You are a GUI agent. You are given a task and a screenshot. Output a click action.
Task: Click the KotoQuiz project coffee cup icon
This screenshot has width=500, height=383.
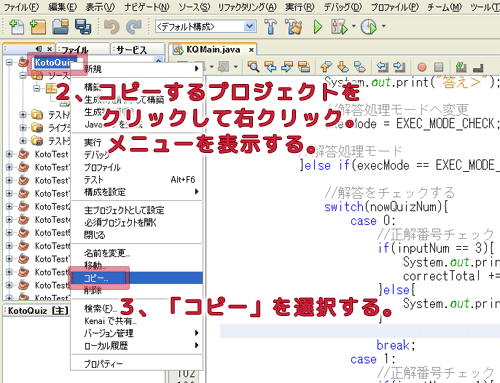[x=23, y=62]
